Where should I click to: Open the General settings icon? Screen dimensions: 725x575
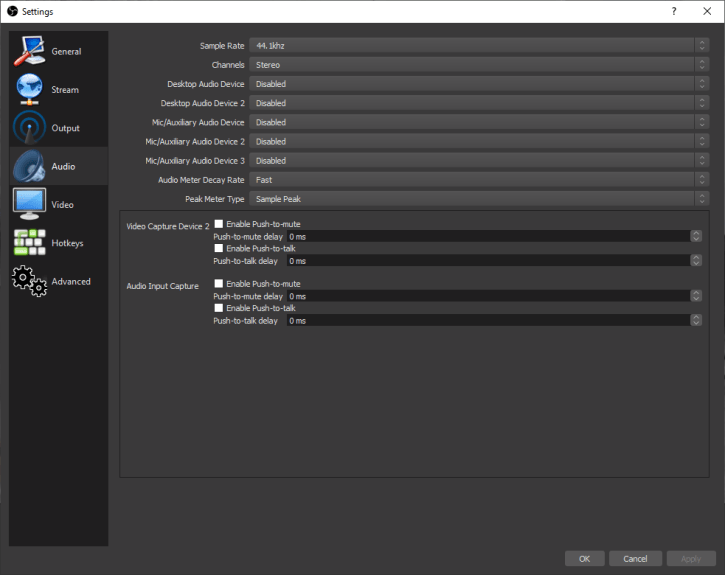point(29,52)
